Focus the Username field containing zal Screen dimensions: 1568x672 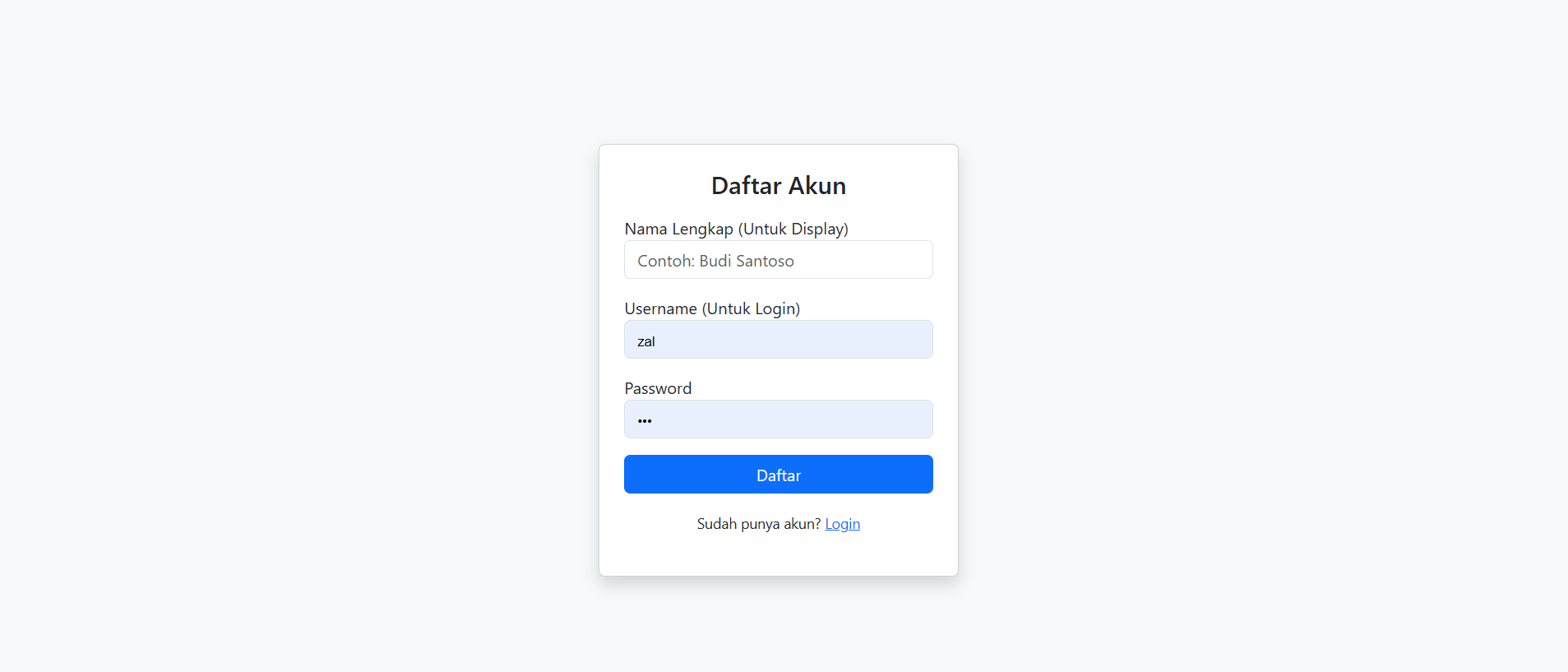click(778, 340)
